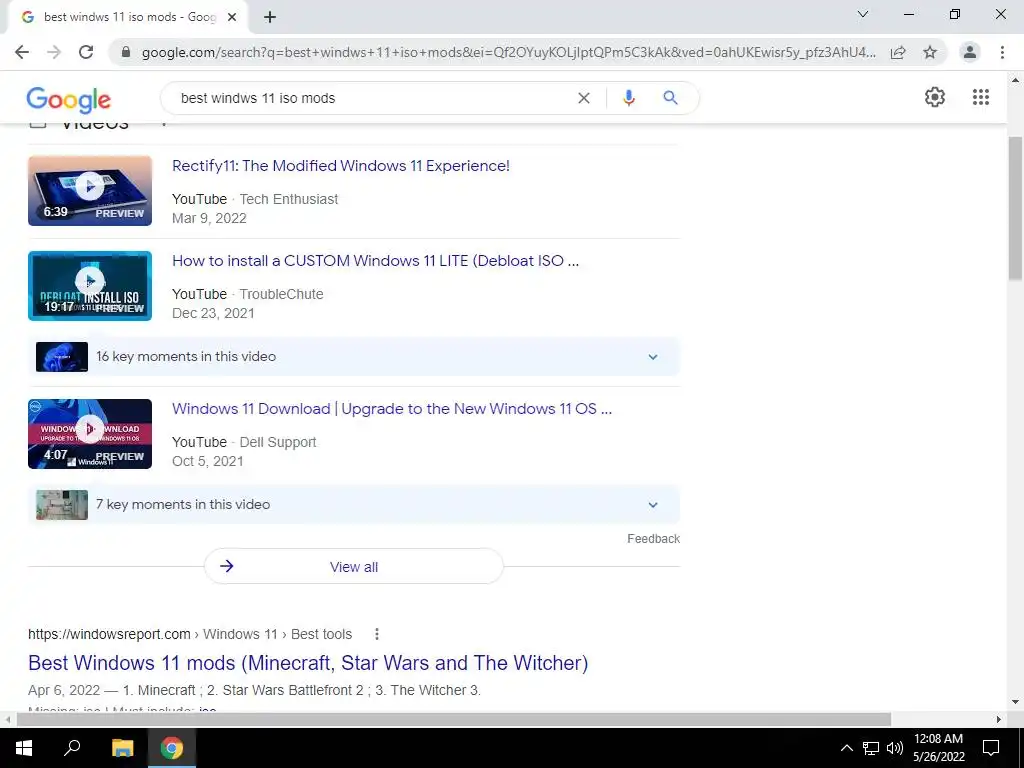Viewport: 1024px width, 768px height.
Task: Click the Feedback link under videos
Action: click(x=654, y=539)
